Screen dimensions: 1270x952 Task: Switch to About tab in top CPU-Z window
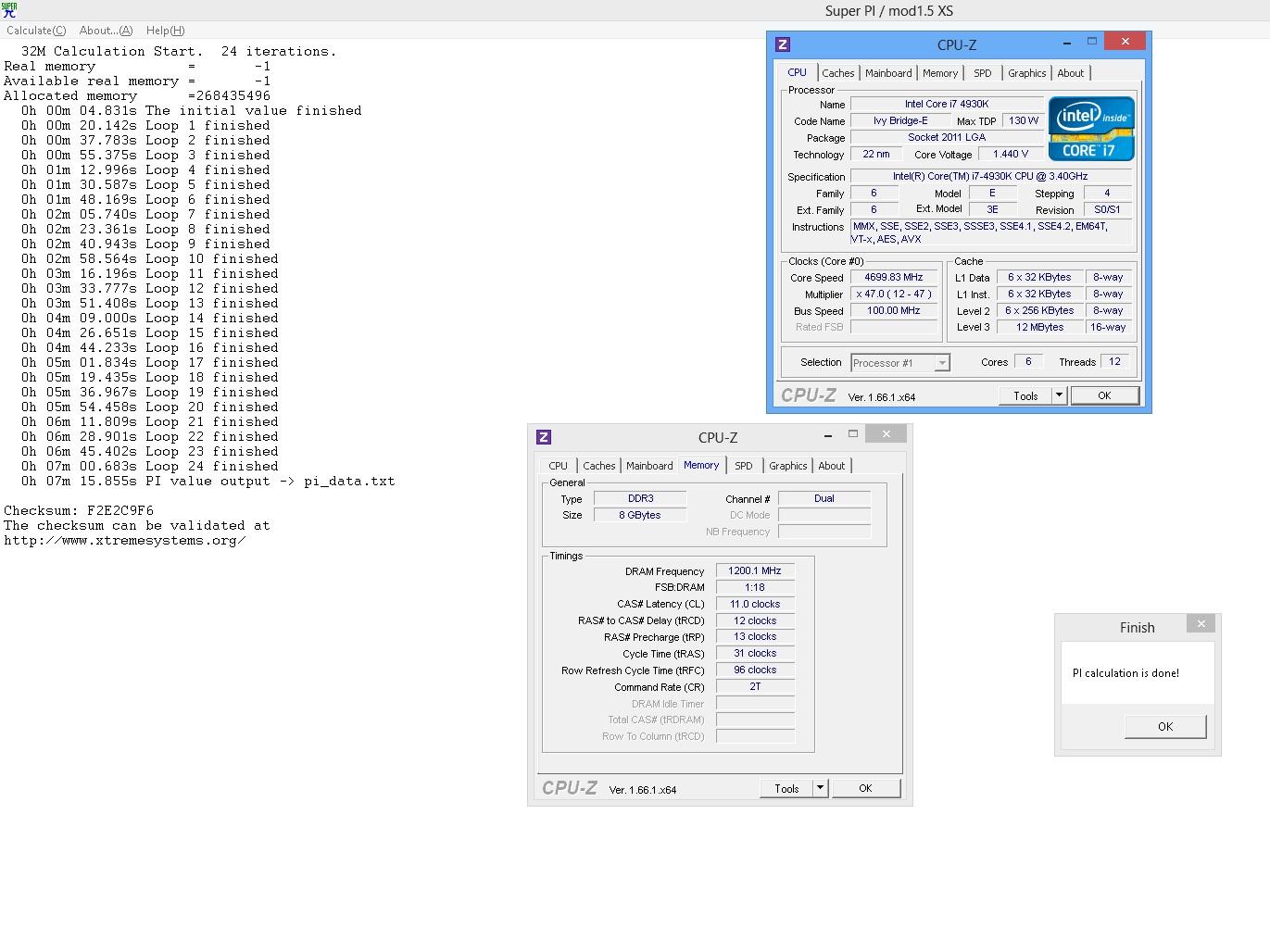(1071, 73)
